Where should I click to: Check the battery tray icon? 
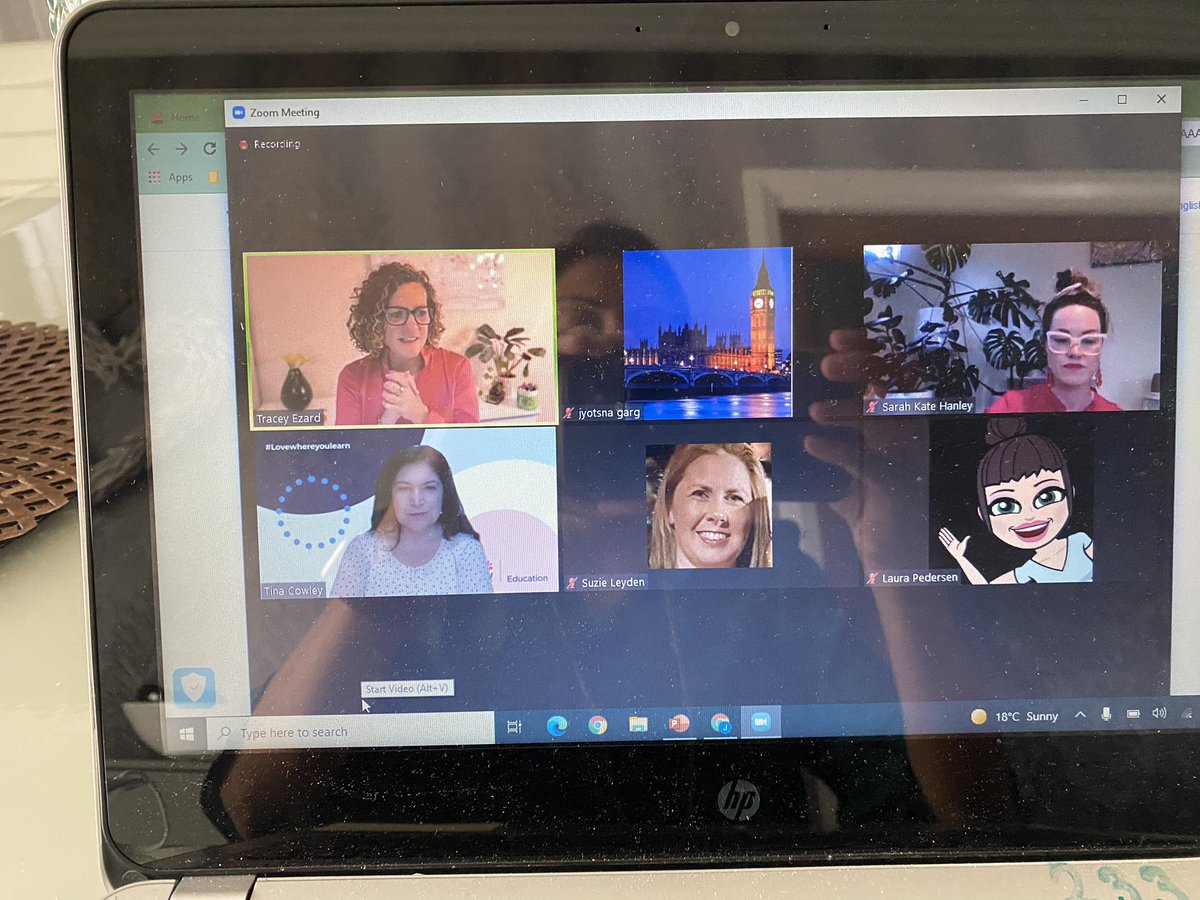point(1133,714)
